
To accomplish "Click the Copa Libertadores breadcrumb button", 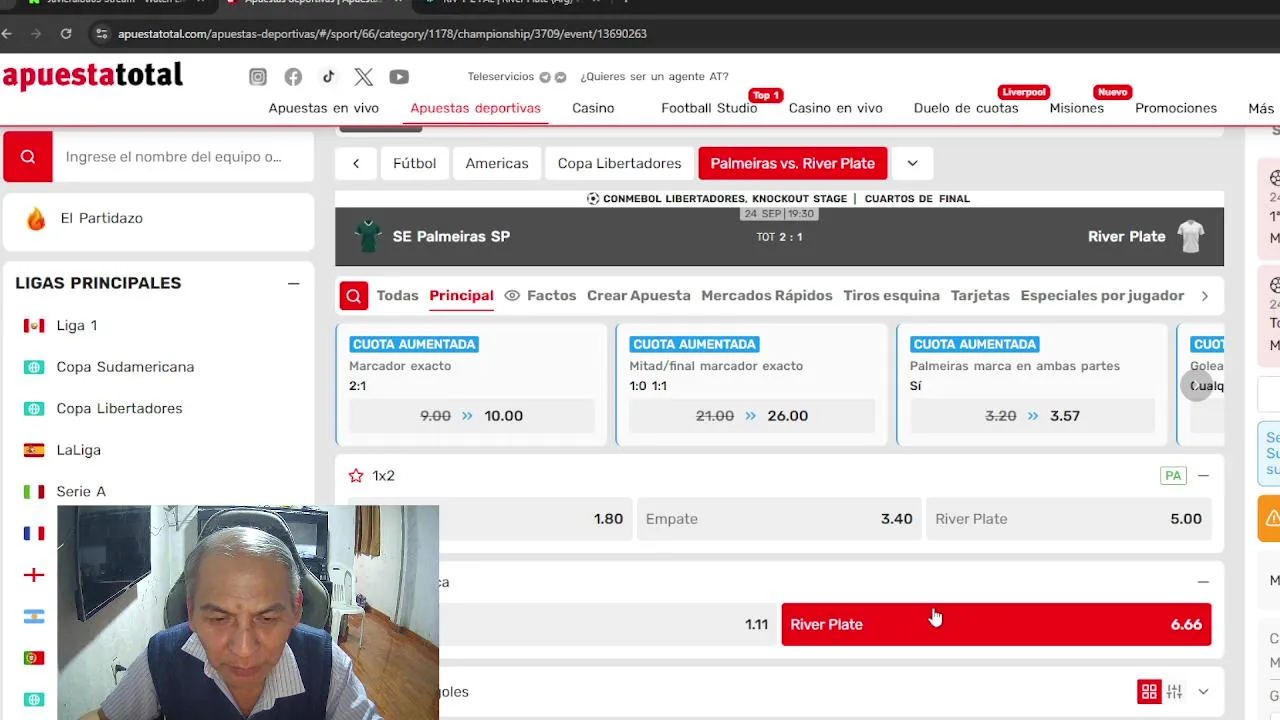I will [619, 163].
